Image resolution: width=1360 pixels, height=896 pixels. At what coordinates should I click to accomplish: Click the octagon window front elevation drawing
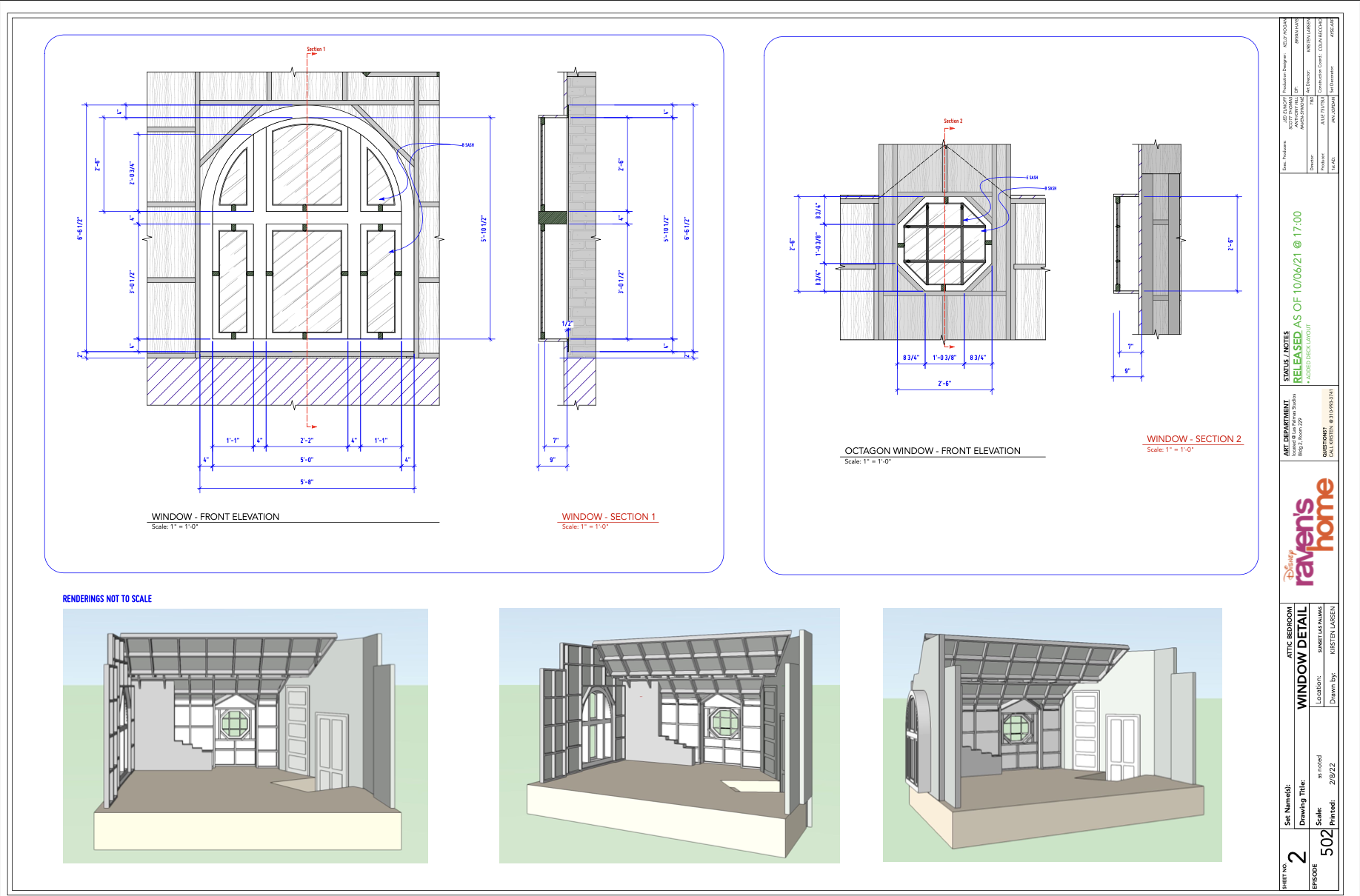click(943, 241)
